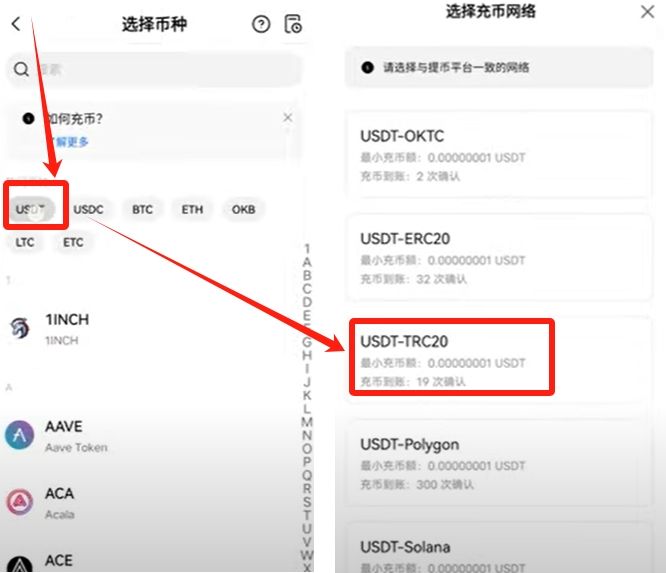Image resolution: width=666 pixels, height=573 pixels.
Task: Click the ACA coin logo
Action: click(19, 502)
